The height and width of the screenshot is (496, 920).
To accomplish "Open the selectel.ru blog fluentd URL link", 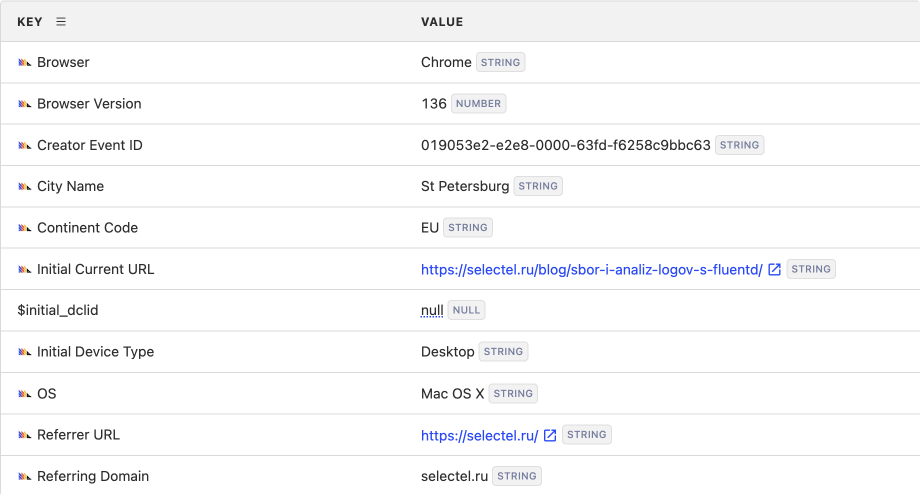I will pos(591,269).
